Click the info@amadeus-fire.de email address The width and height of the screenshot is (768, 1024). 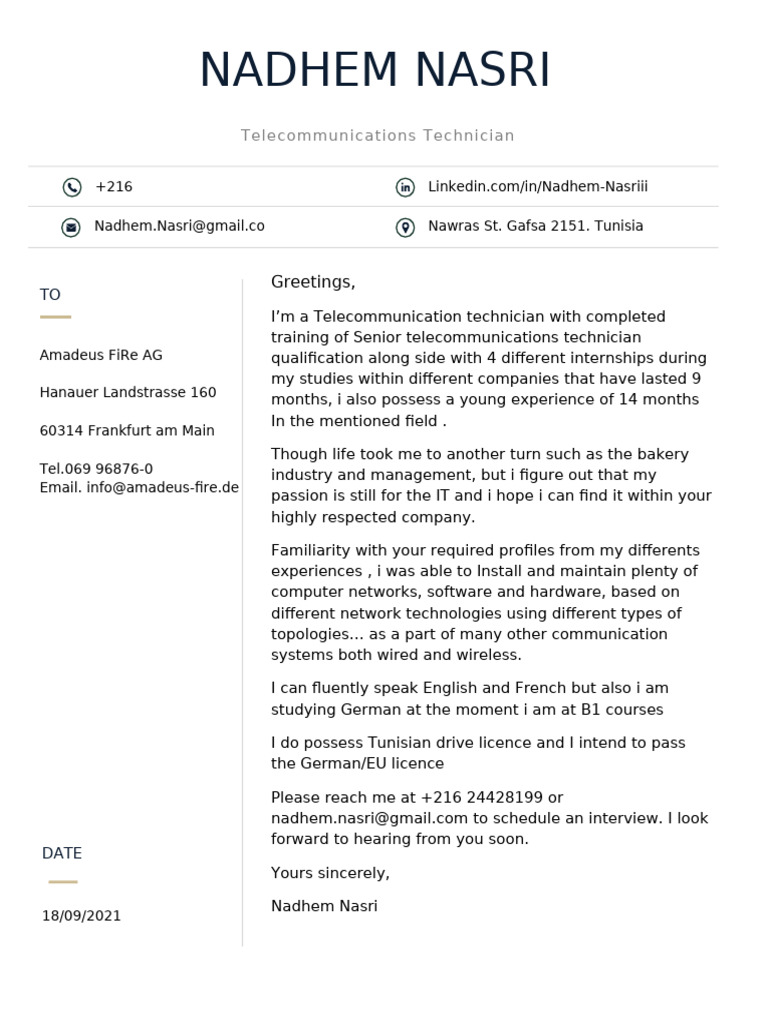[x=163, y=488]
